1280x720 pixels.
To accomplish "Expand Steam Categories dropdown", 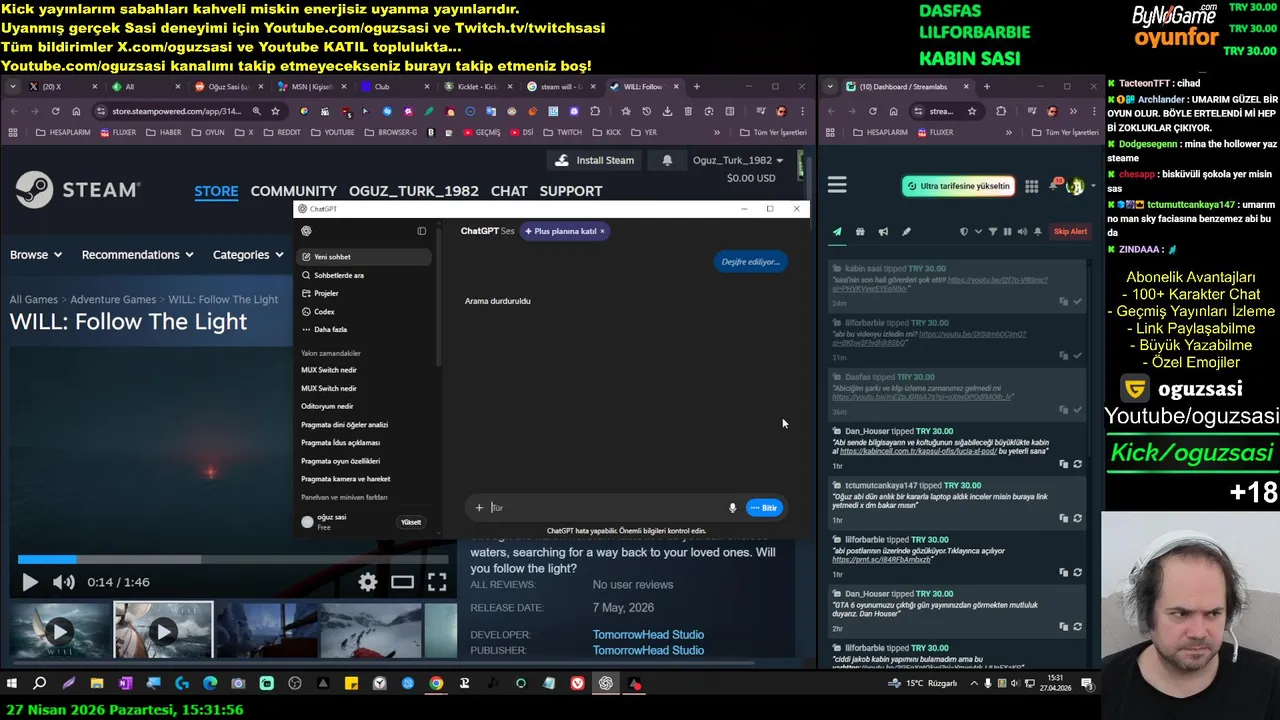I will [247, 255].
